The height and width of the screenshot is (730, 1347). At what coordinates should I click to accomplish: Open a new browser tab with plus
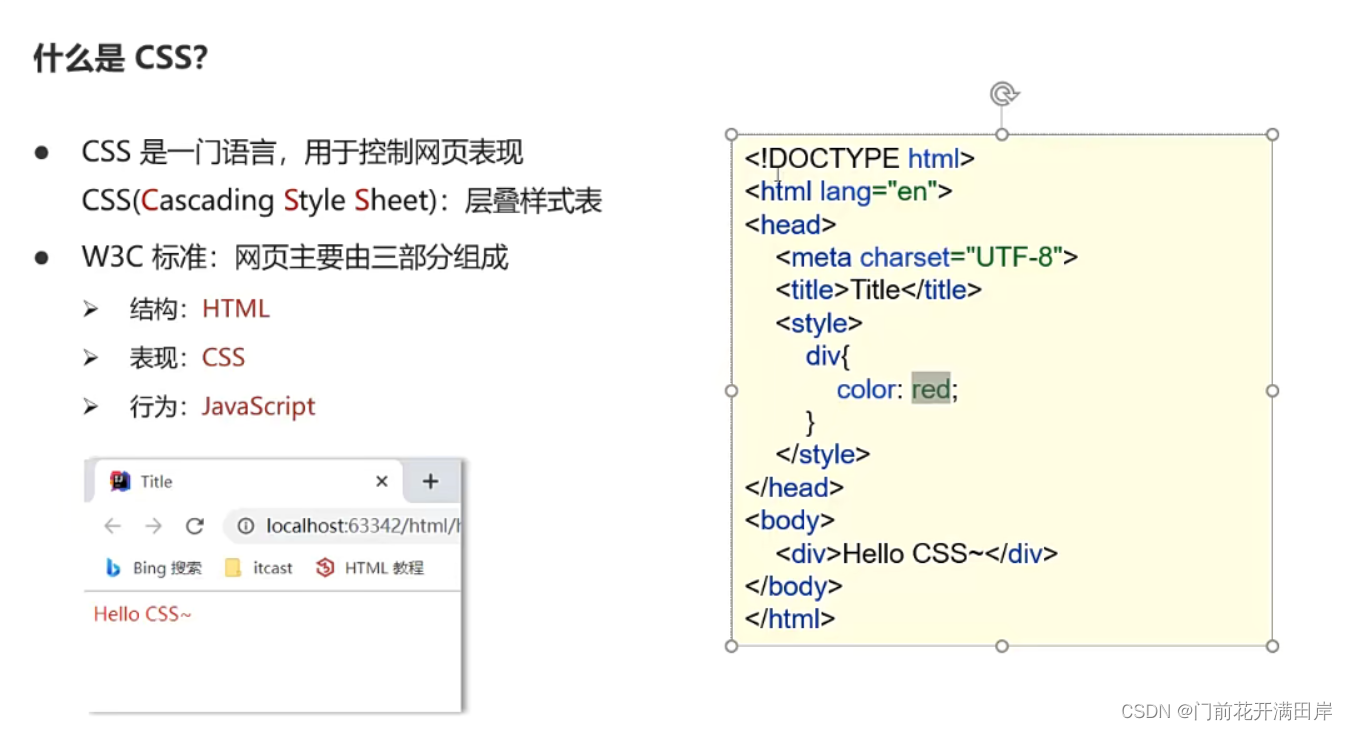[x=430, y=481]
